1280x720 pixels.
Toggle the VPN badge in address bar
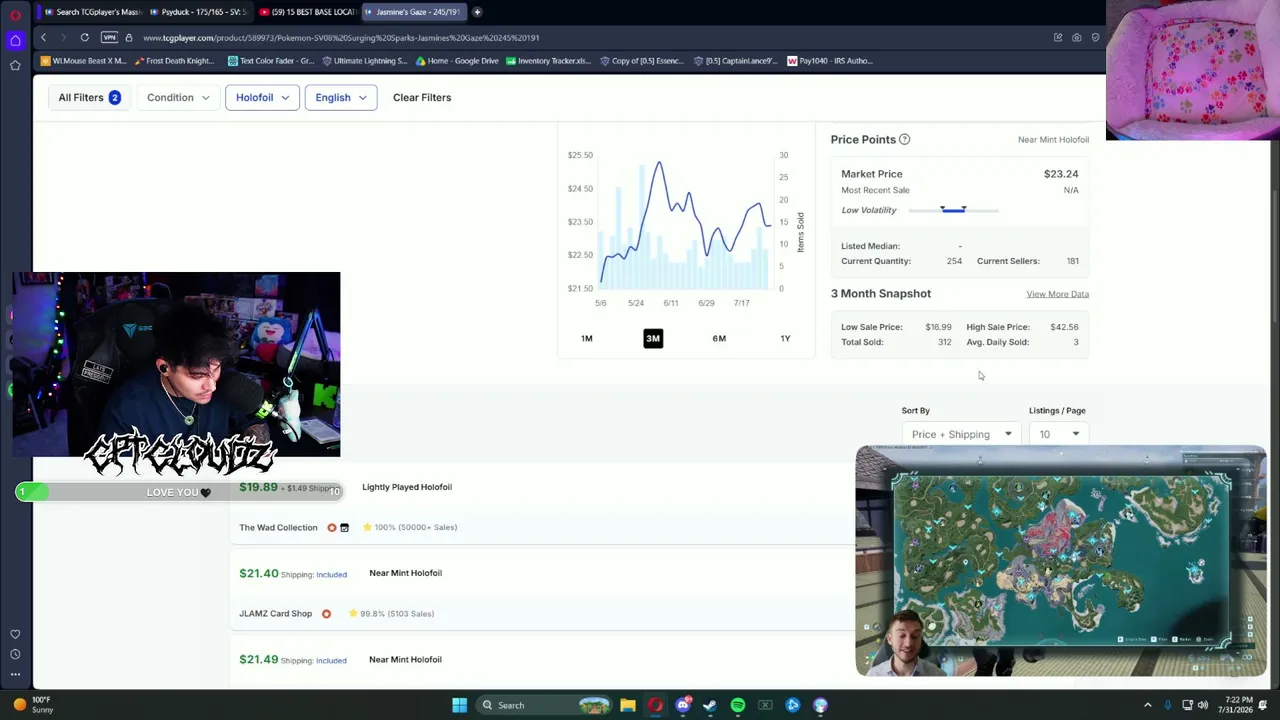pos(109,38)
